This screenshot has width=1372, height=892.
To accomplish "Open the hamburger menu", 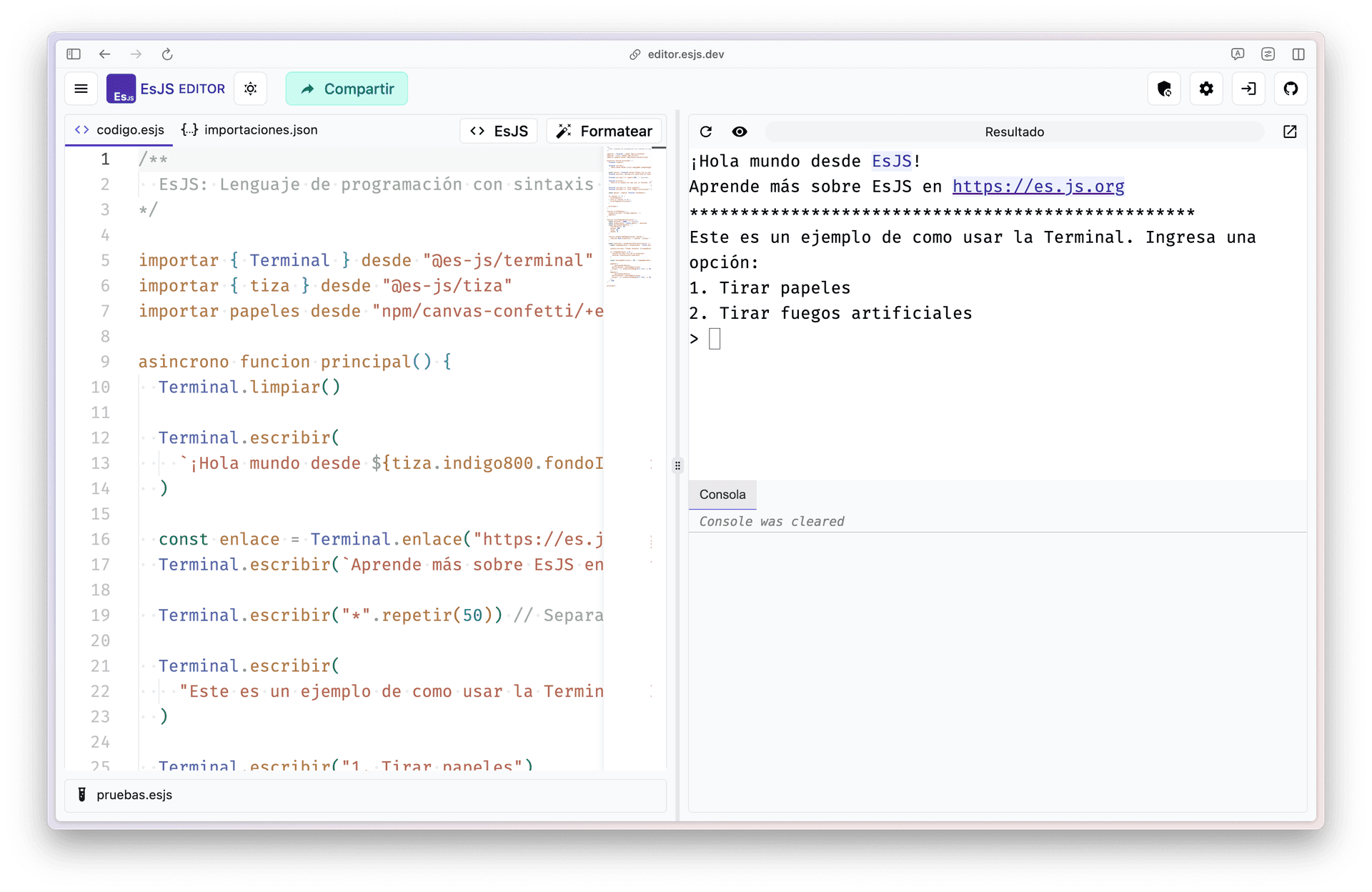I will tap(81, 89).
